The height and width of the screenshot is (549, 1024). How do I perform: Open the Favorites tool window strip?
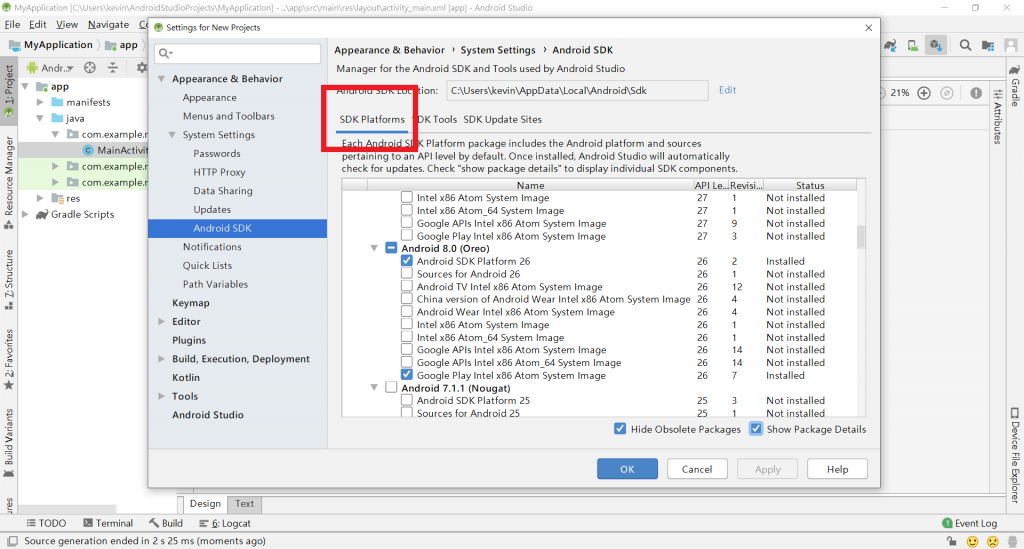pos(8,360)
